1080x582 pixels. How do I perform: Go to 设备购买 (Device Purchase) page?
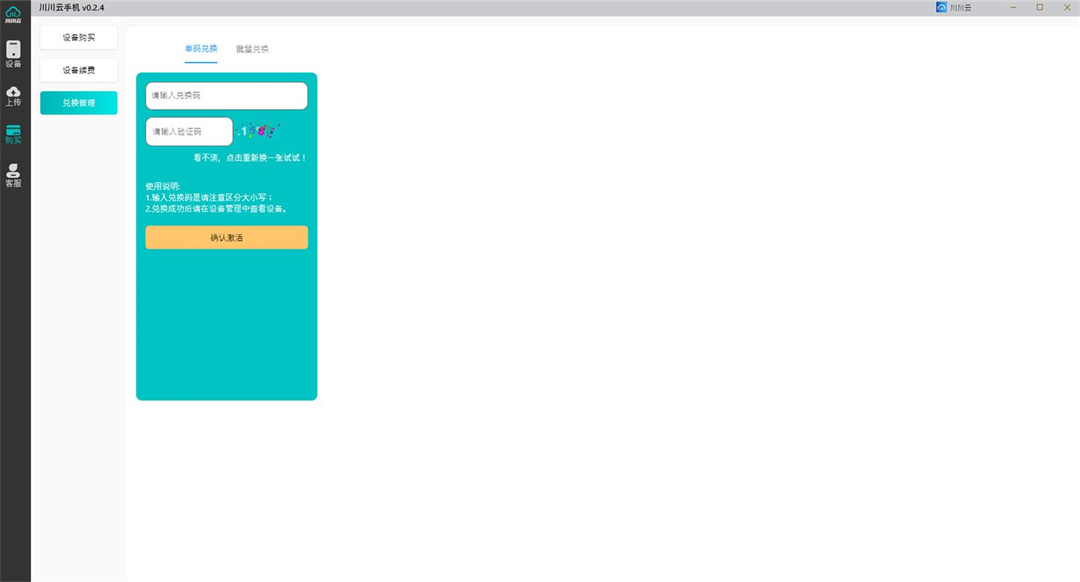tap(79, 38)
